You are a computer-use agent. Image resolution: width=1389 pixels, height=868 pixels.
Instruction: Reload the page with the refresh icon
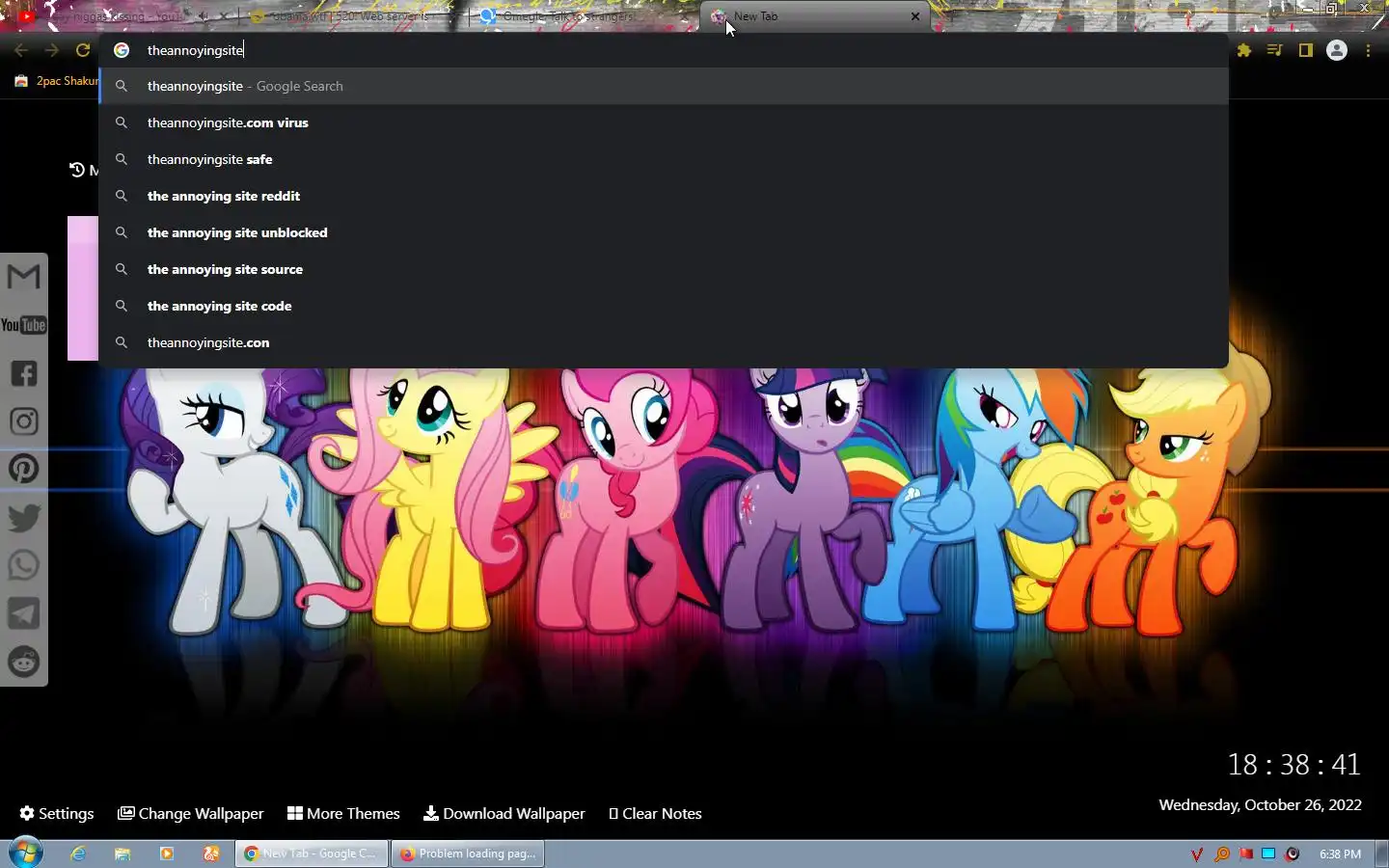(x=83, y=50)
